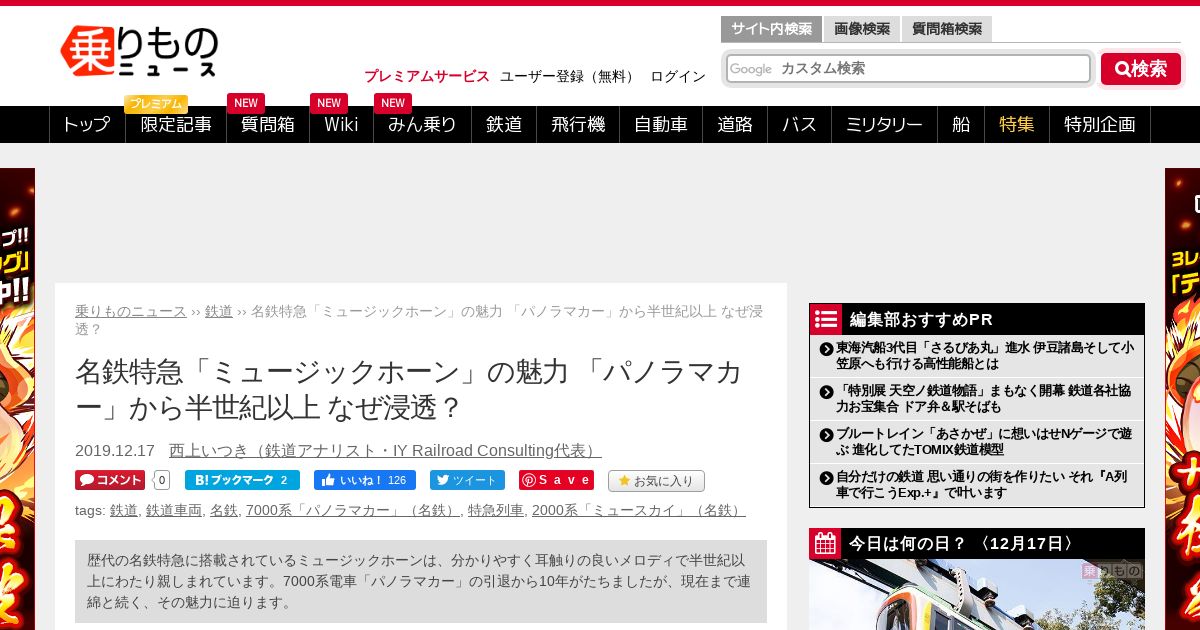This screenshot has width=1200, height=630.
Task: Open 限定記事 in the navigation bar
Action: click(176, 125)
